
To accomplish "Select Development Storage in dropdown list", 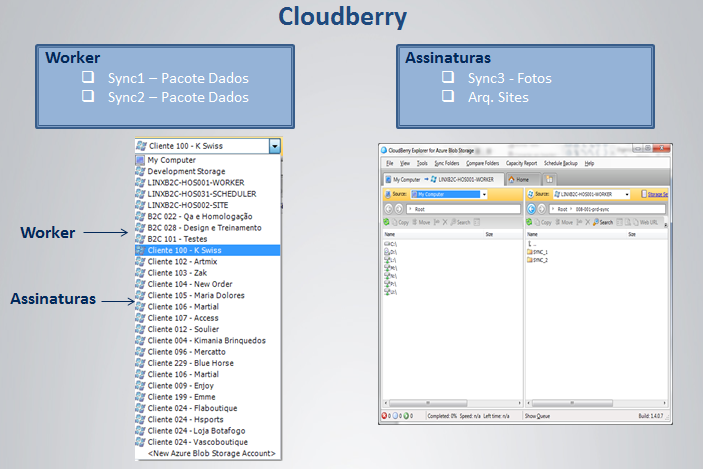I will (208, 171).
